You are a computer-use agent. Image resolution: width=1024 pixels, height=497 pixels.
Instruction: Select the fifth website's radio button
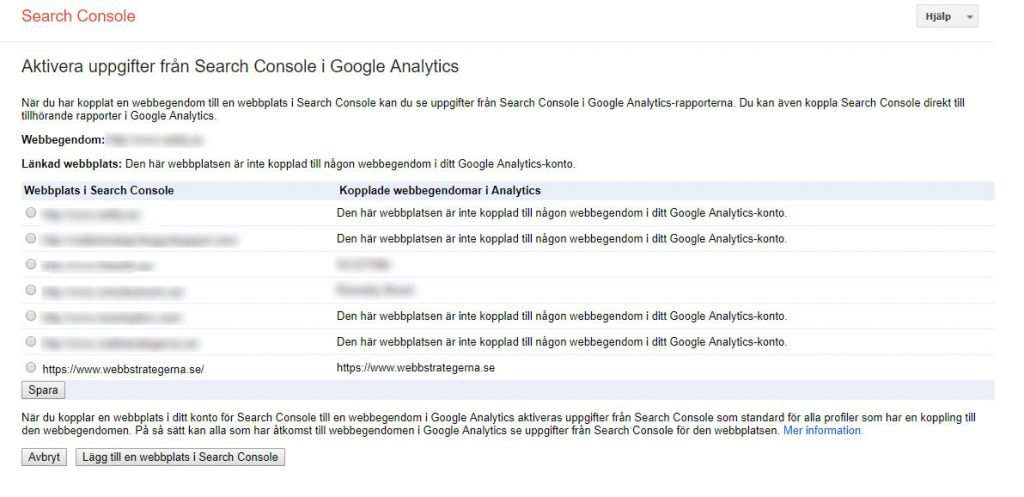pos(32,316)
